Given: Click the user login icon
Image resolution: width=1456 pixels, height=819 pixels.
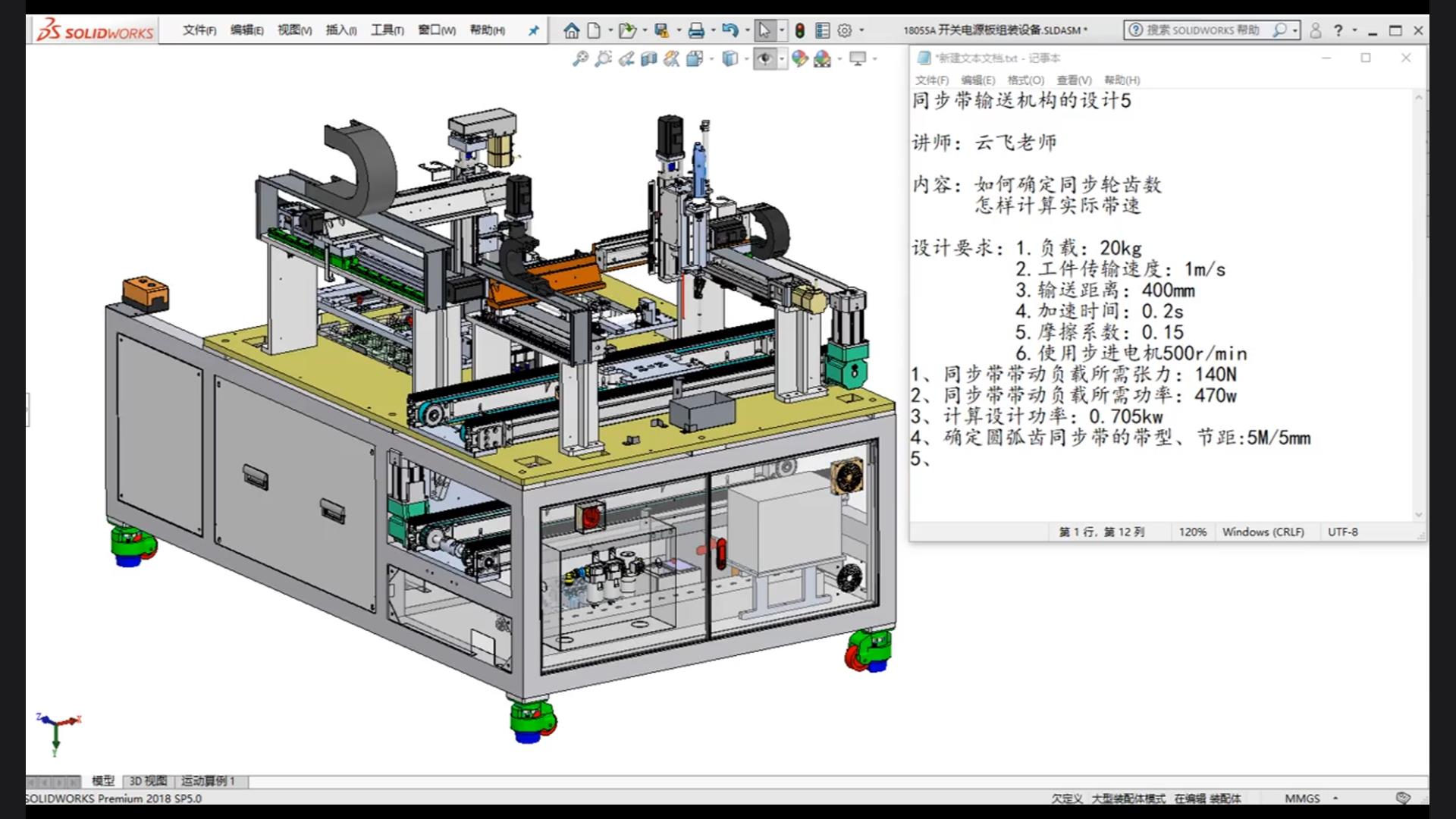Looking at the screenshot, I should (x=1316, y=30).
